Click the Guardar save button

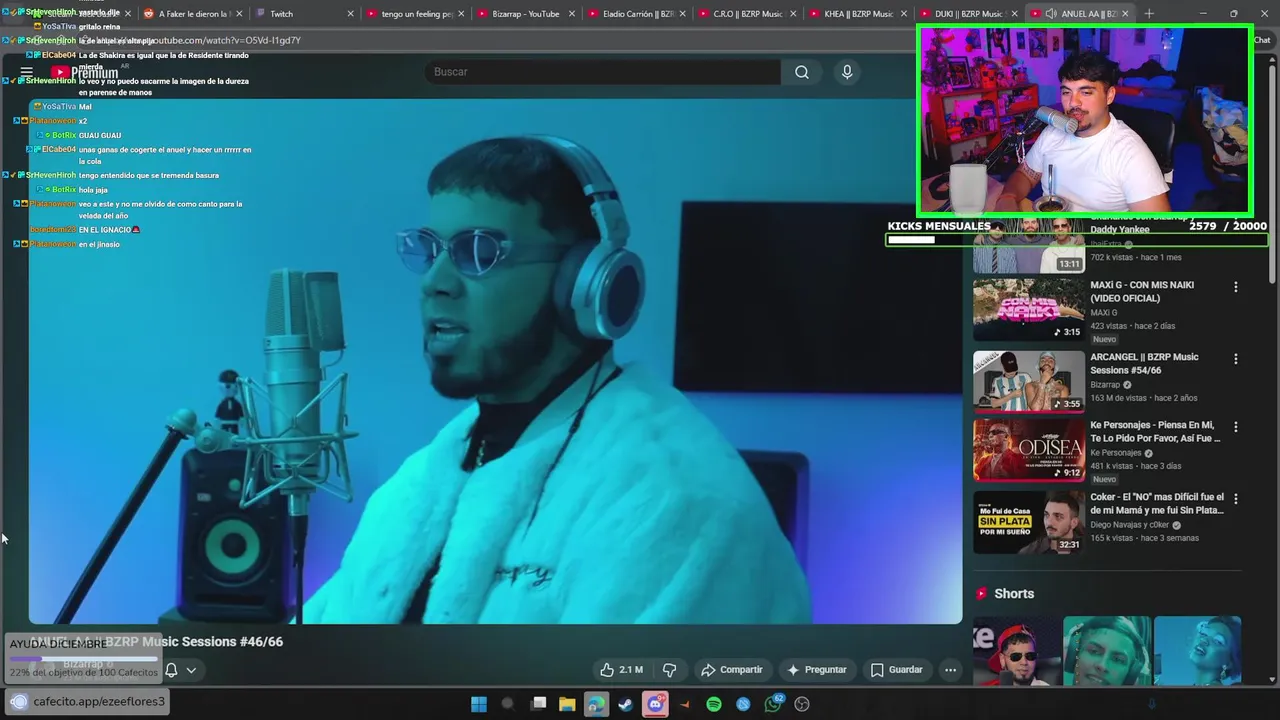pos(897,670)
